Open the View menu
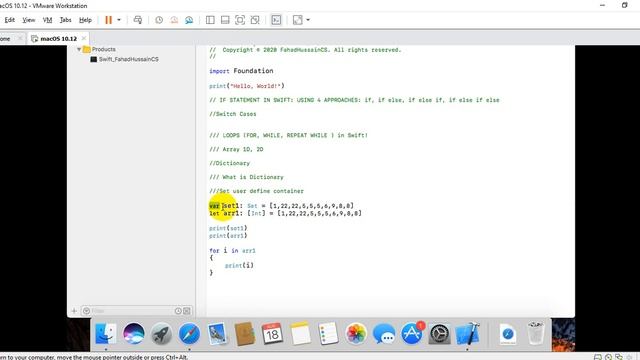Screen dimensions: 640x360 [28, 20]
